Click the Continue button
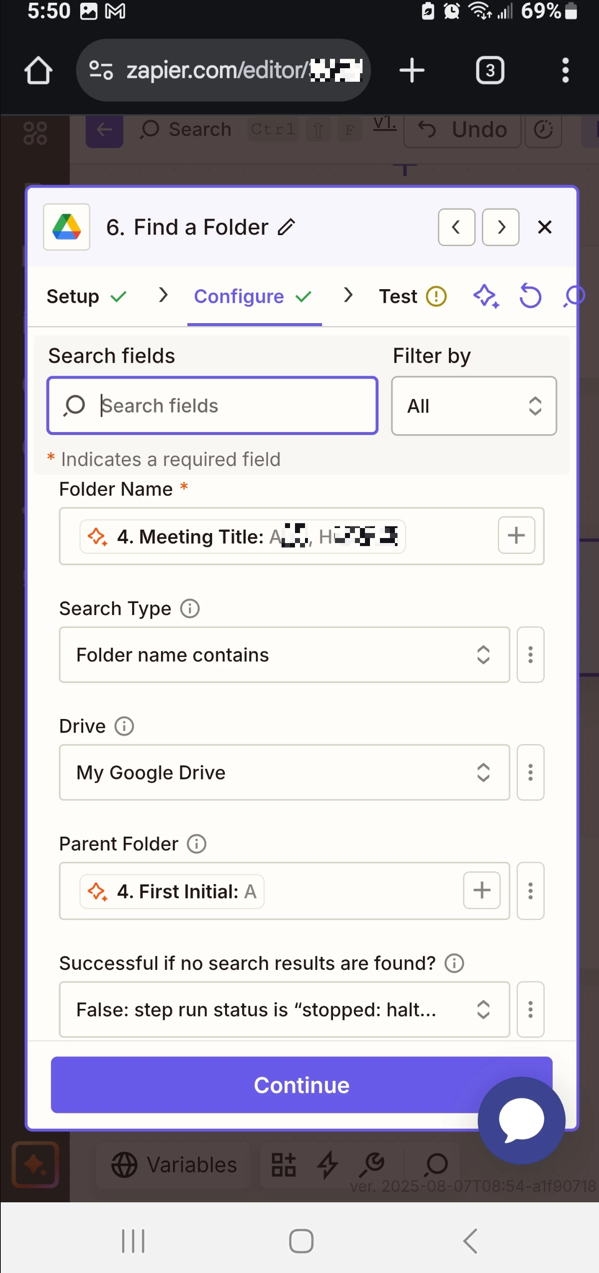Screen dimensions: 599x1273 (301, 1085)
